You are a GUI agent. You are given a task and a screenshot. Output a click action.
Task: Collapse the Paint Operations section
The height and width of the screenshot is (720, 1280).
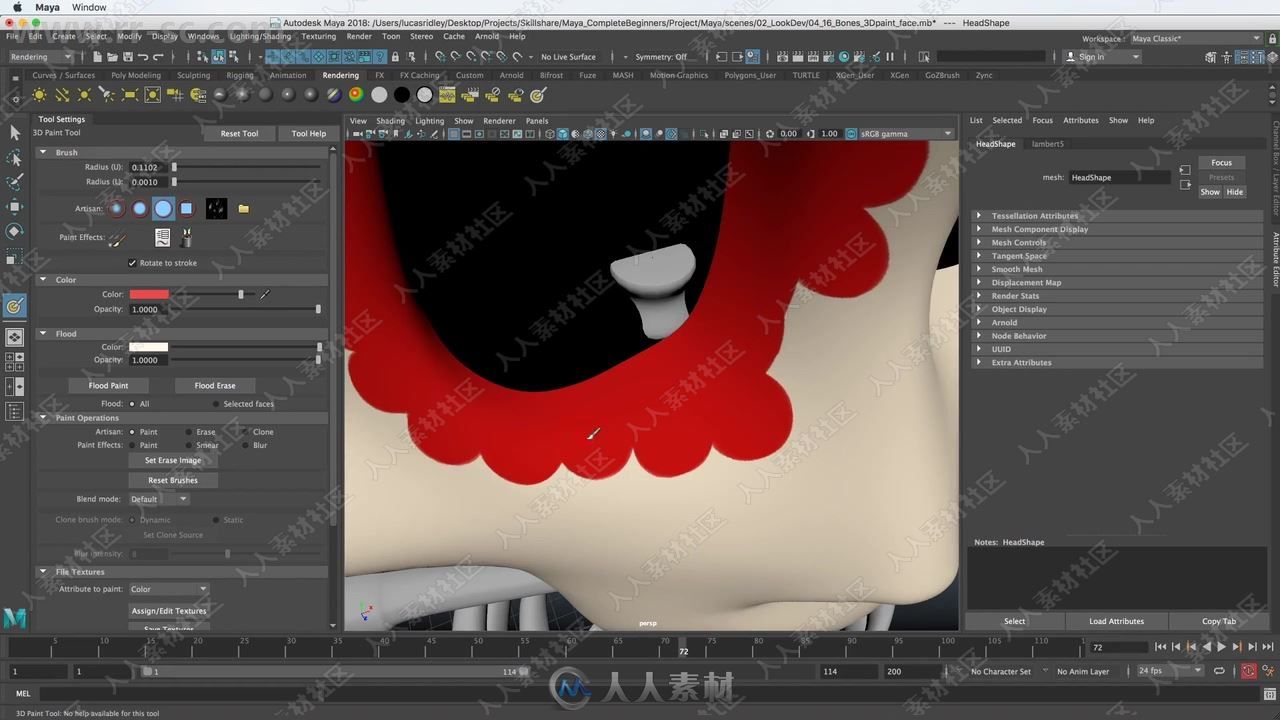pyautogui.click(x=43, y=418)
